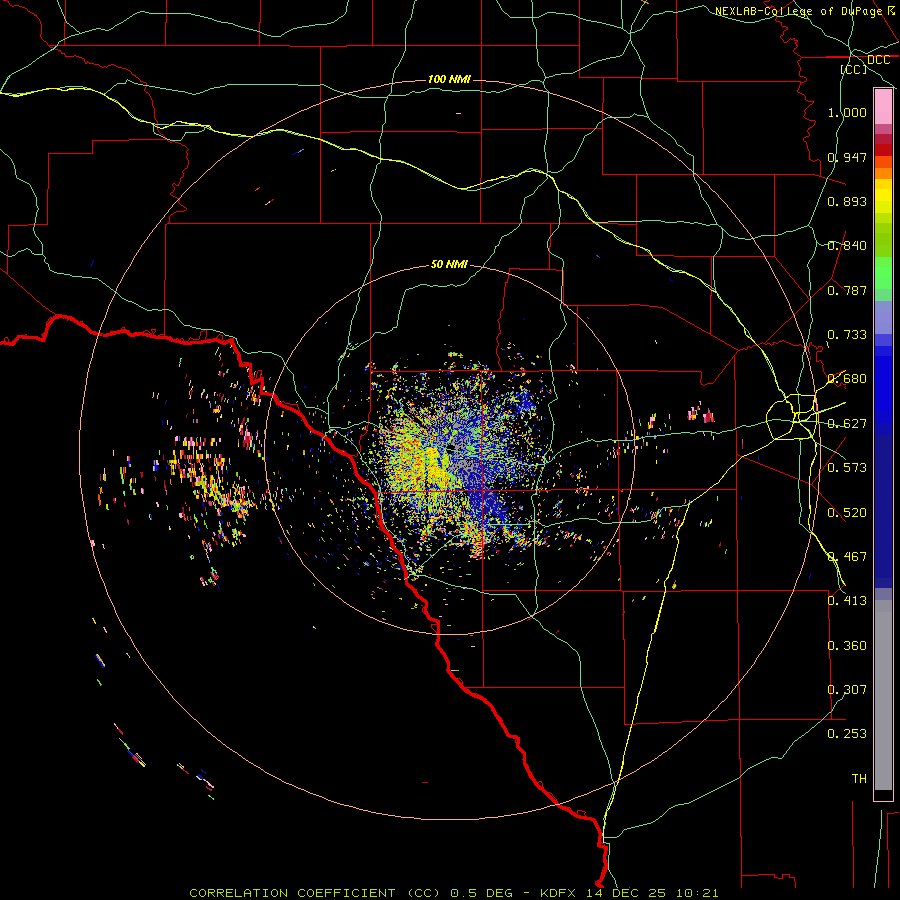Click the TH threshold label
The width and height of the screenshot is (900, 900).
coord(859,779)
